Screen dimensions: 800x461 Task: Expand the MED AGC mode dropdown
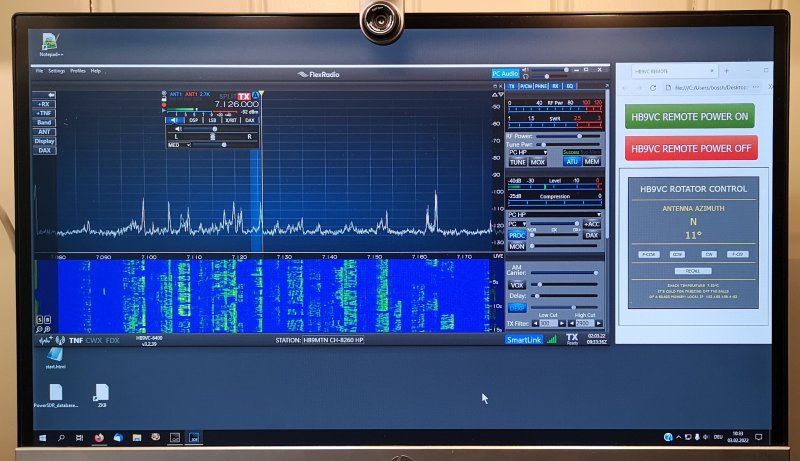(179, 145)
